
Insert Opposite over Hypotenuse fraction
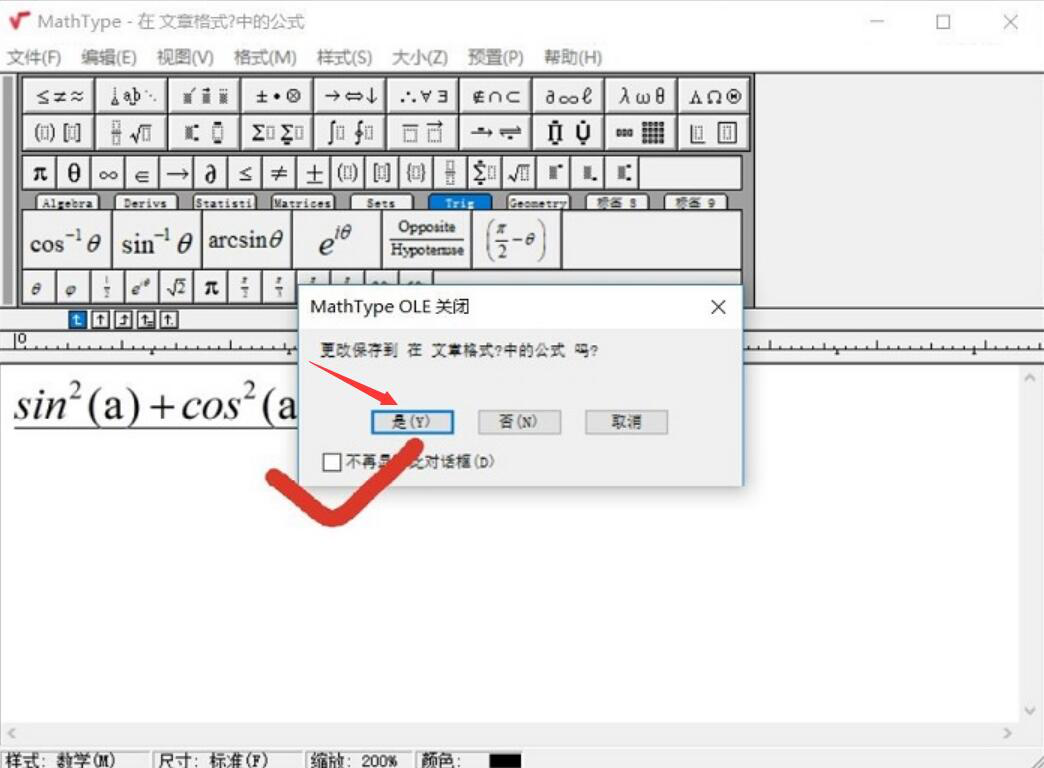point(427,240)
